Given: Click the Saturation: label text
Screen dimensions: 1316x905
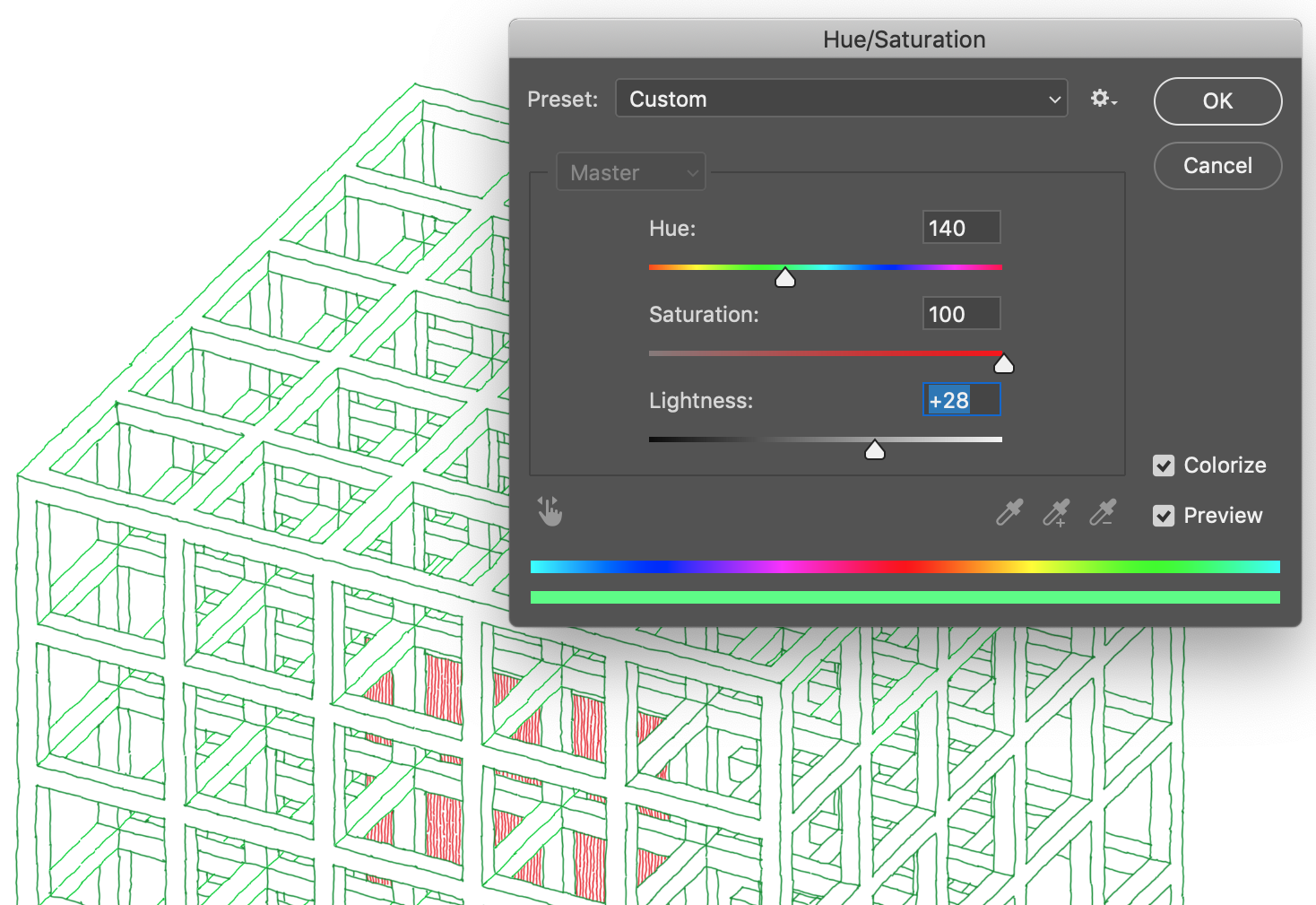Looking at the screenshot, I should point(704,315).
